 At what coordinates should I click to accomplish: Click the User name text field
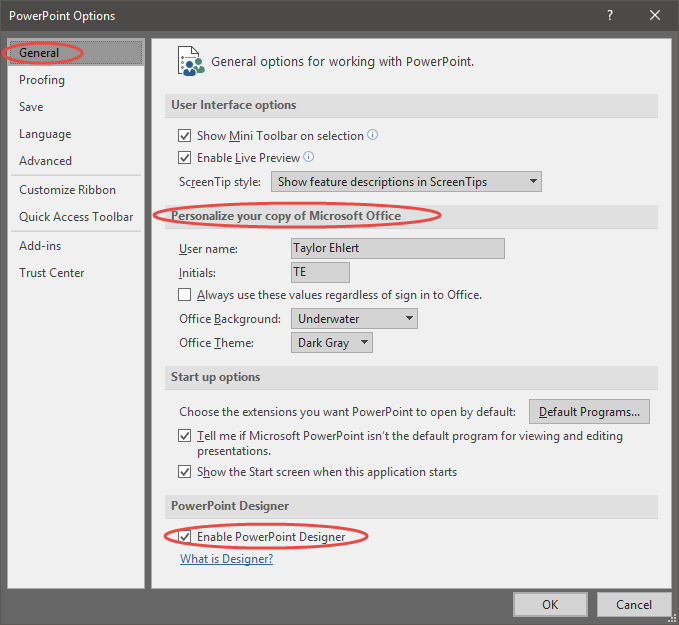click(398, 248)
